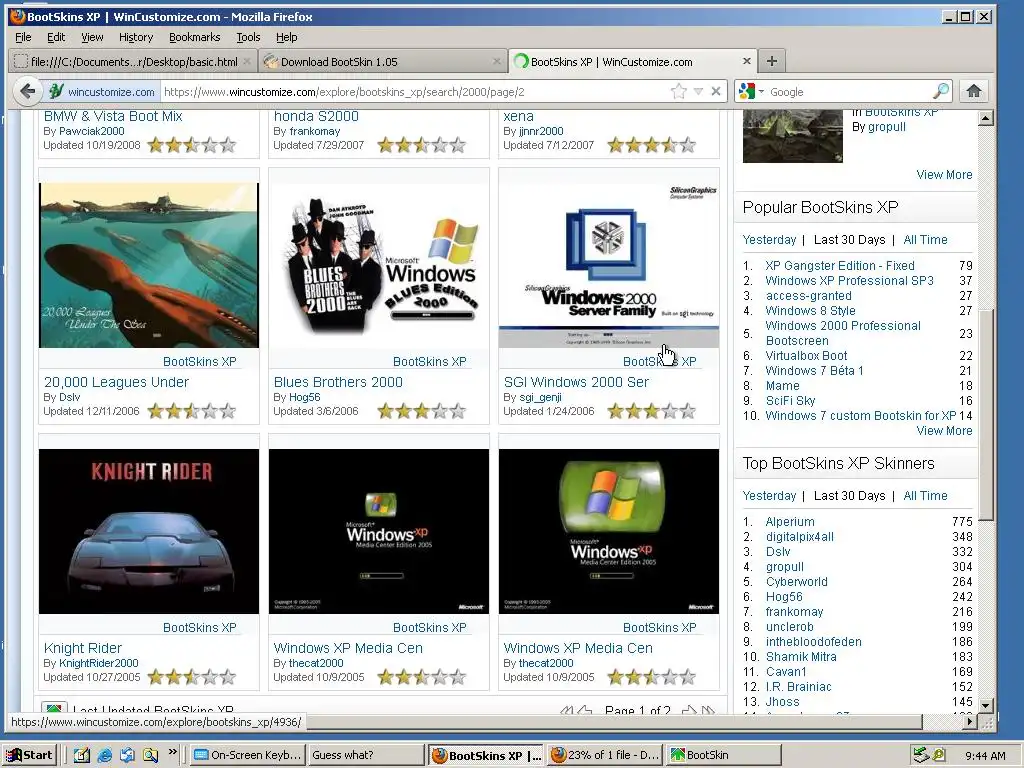This screenshot has width=1024, height=768.
Task: Open skinner Shamik Mitra's profile
Action: click(801, 657)
